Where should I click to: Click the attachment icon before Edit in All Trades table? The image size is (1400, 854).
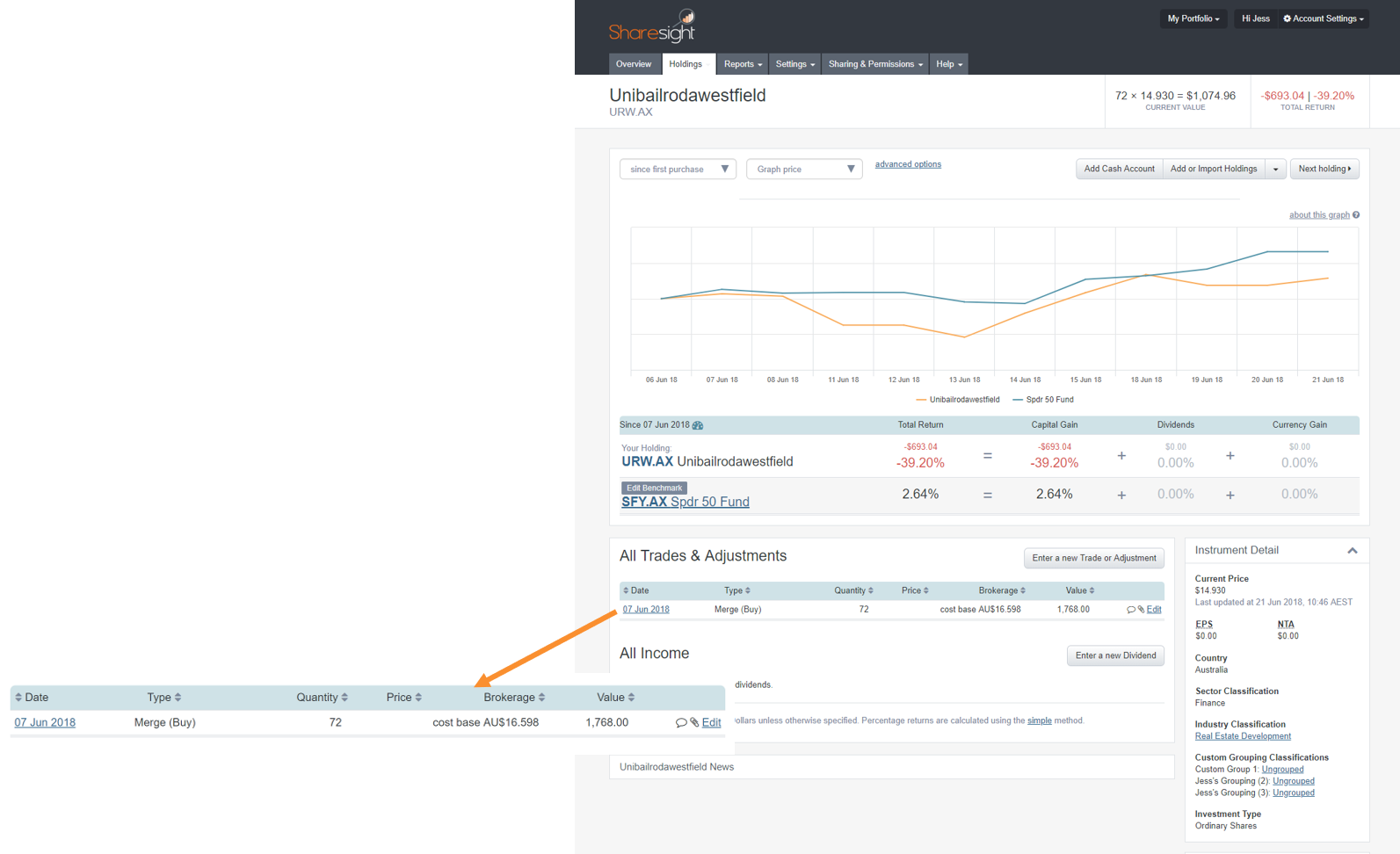tap(1142, 610)
